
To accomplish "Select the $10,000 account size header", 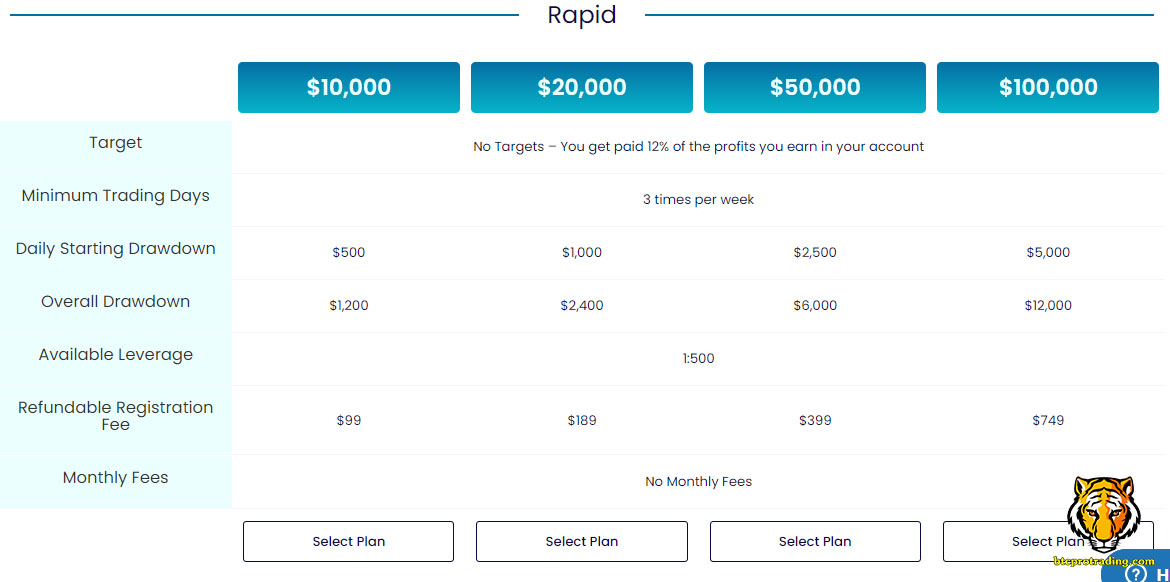I will [x=349, y=87].
